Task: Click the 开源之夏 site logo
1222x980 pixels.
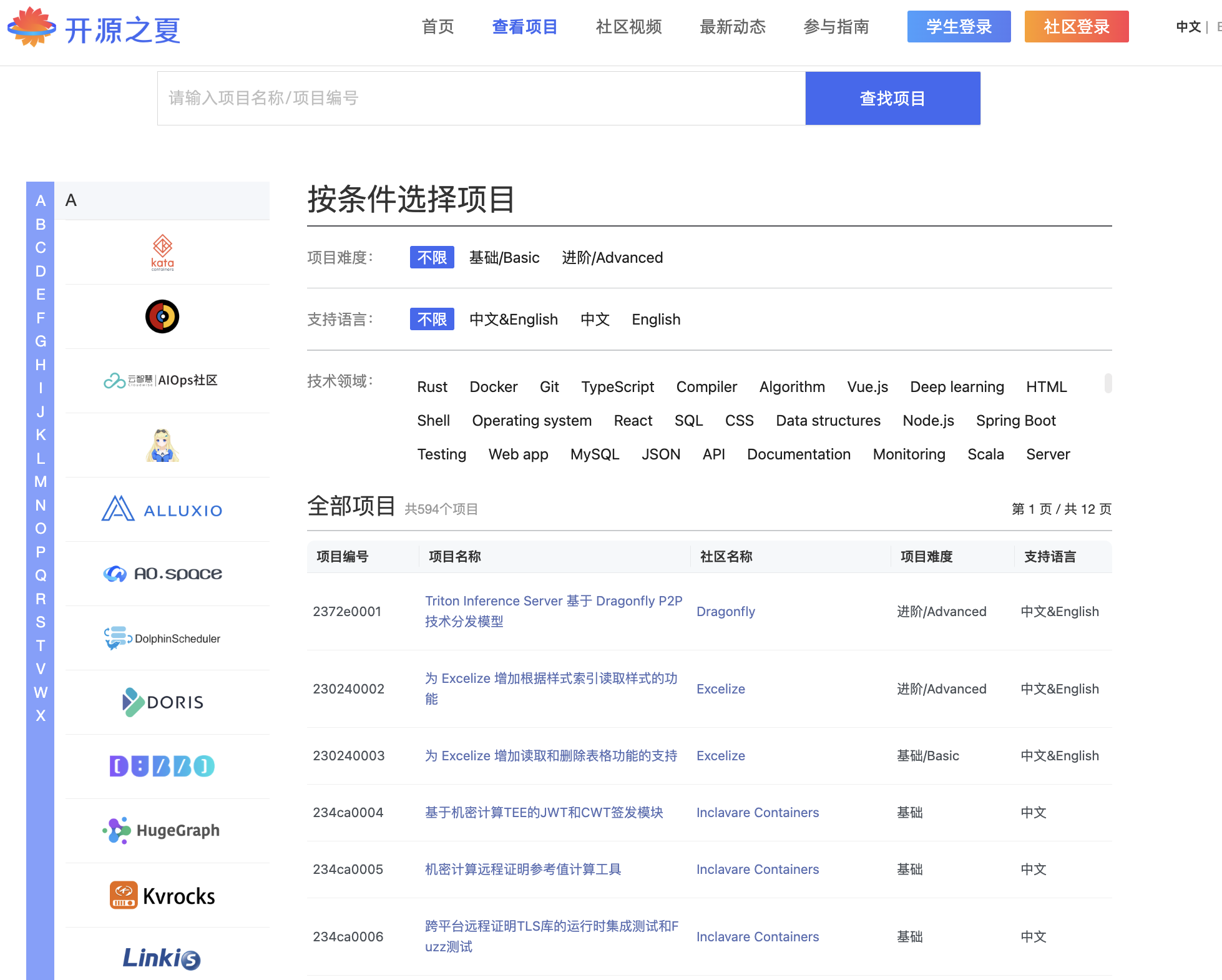Action: (x=94, y=27)
